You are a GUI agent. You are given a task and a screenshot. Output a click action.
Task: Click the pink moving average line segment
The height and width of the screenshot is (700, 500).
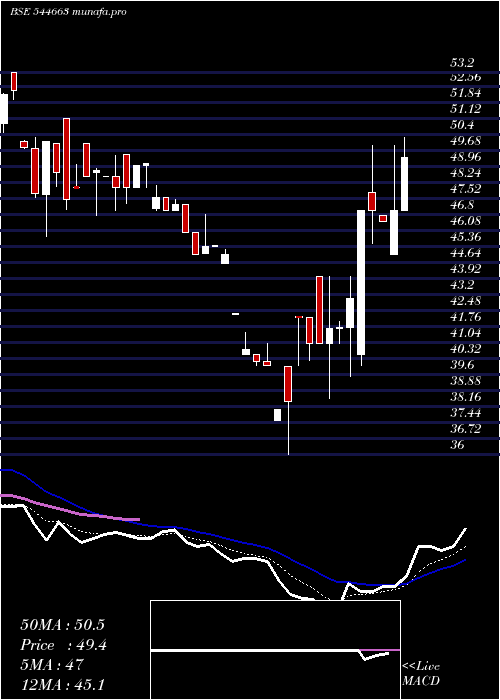[70, 508]
